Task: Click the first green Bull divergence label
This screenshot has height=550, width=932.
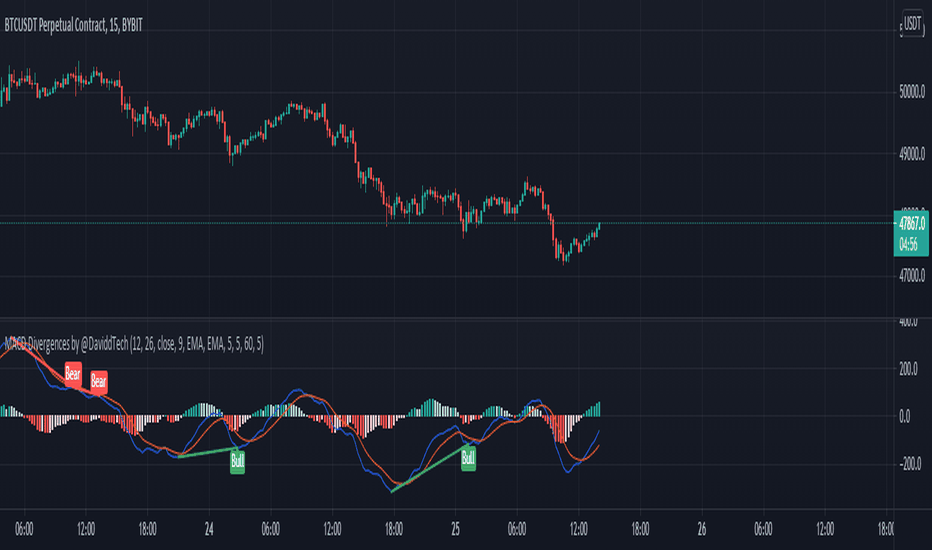Action: pyautogui.click(x=237, y=460)
